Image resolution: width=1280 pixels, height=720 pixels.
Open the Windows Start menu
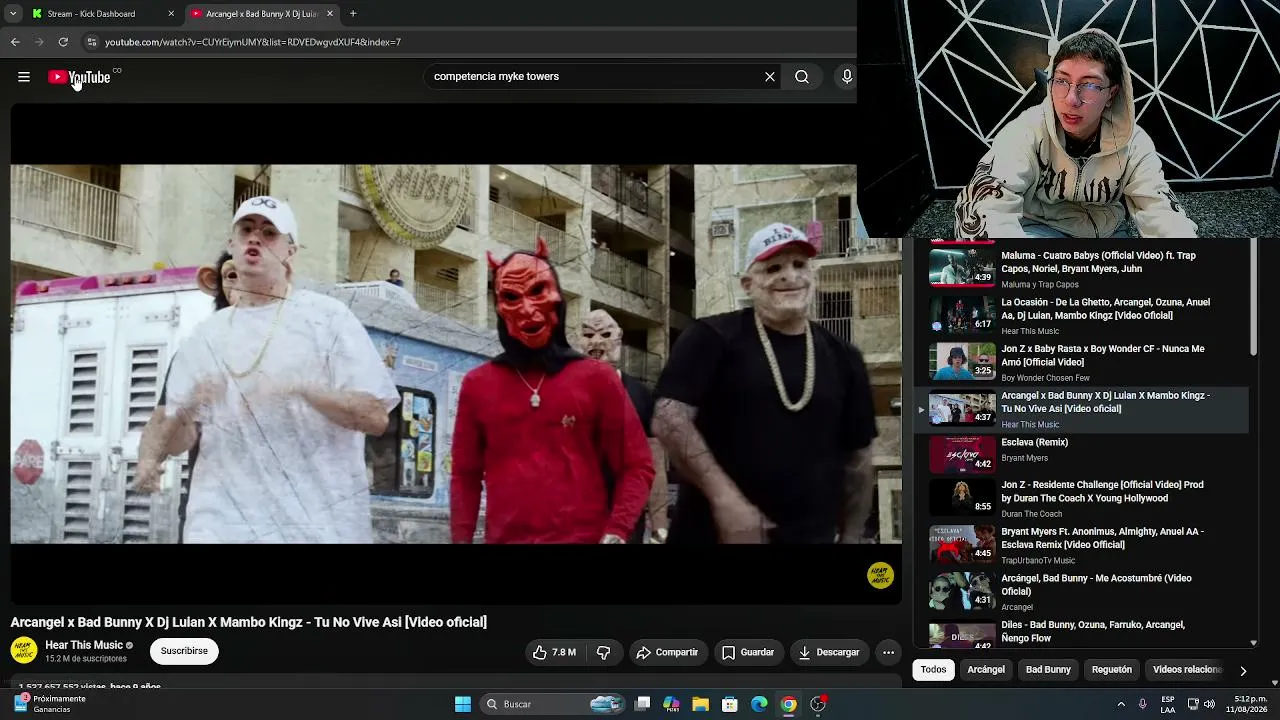(463, 704)
